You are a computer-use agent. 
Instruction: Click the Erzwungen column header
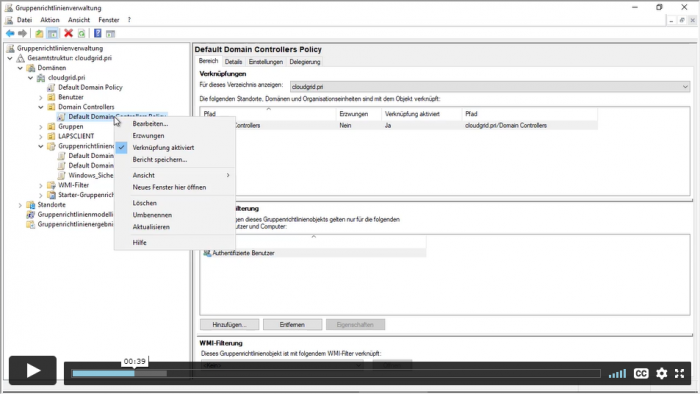coord(358,114)
